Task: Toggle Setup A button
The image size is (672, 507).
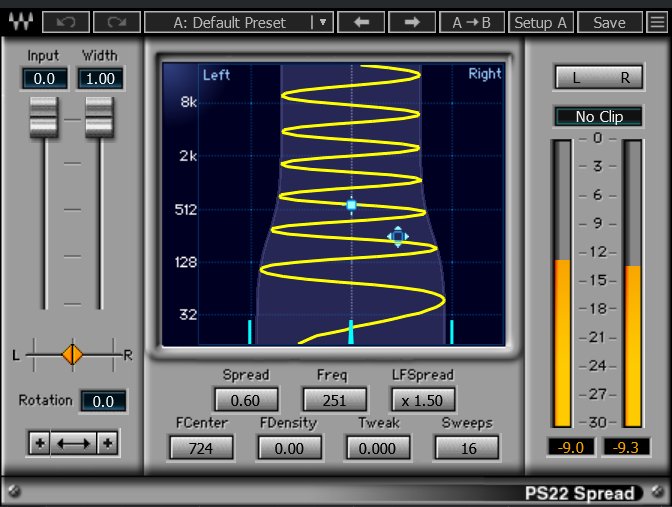Action: 540,22
